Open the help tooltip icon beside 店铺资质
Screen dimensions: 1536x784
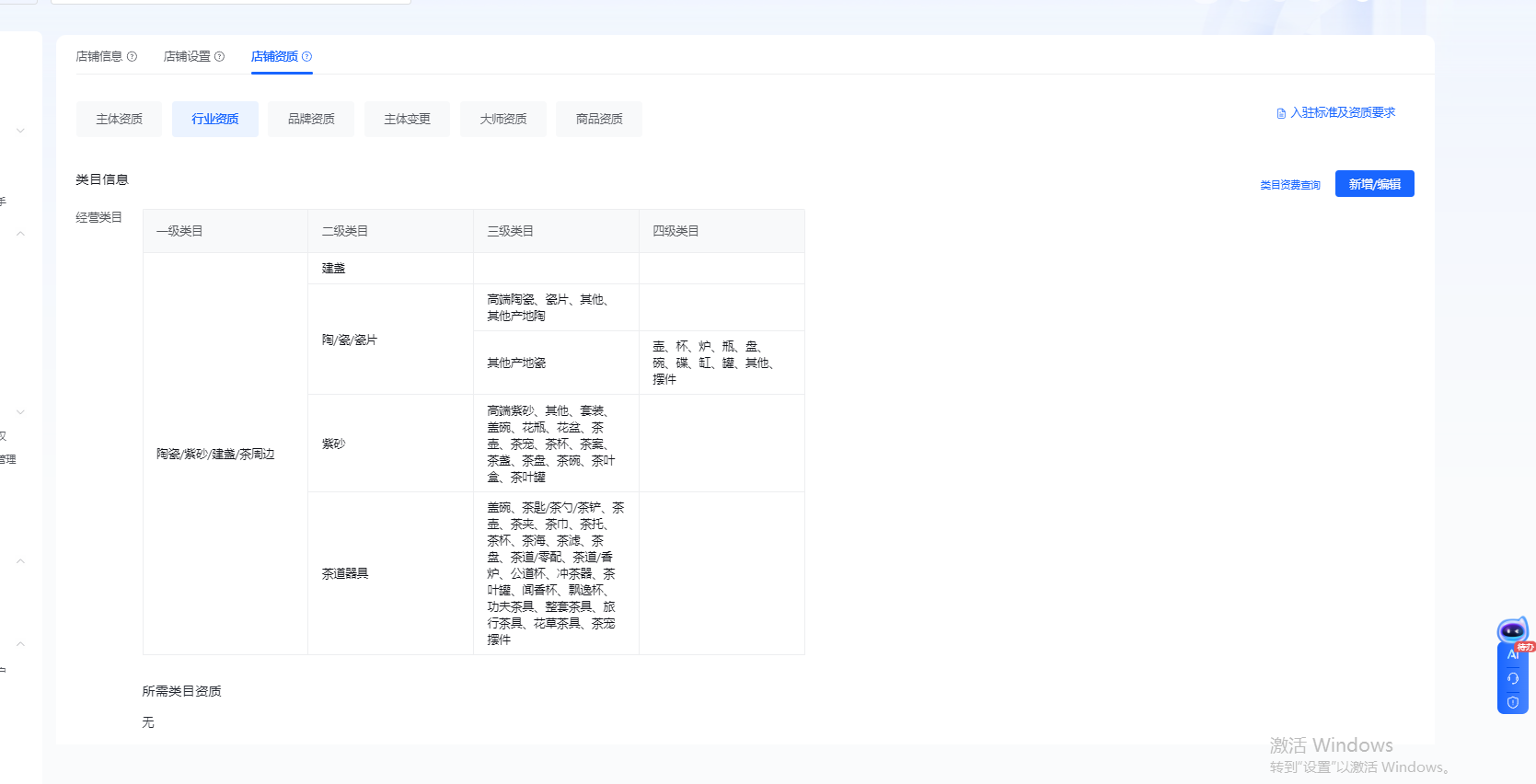pos(307,57)
